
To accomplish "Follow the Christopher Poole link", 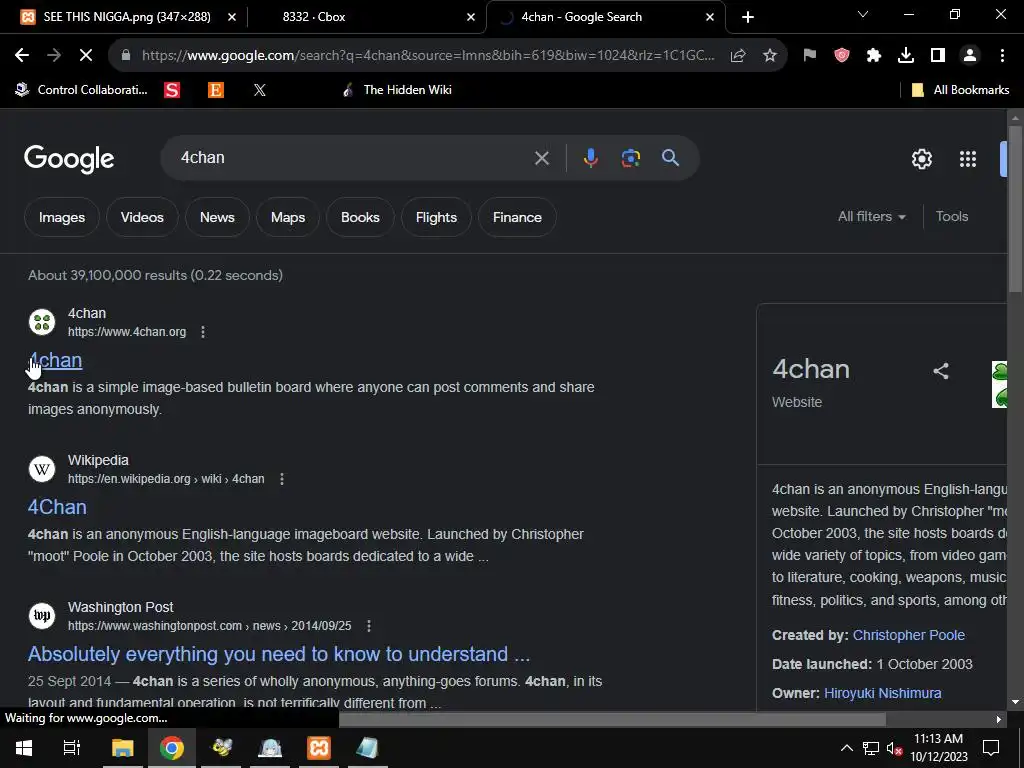I will (908, 635).
